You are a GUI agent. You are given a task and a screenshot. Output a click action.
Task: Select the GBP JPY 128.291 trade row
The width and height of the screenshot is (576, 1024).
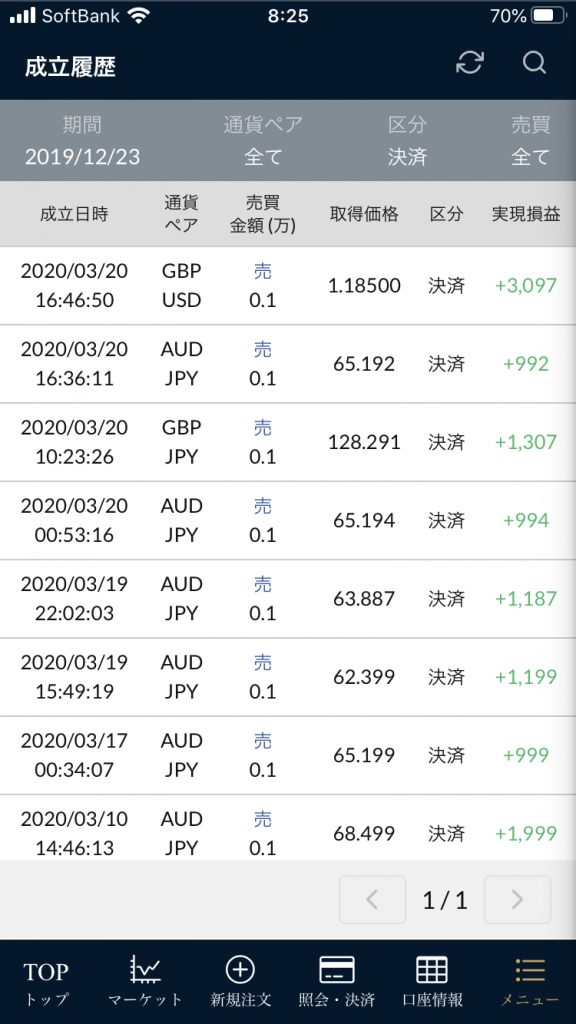(x=288, y=442)
